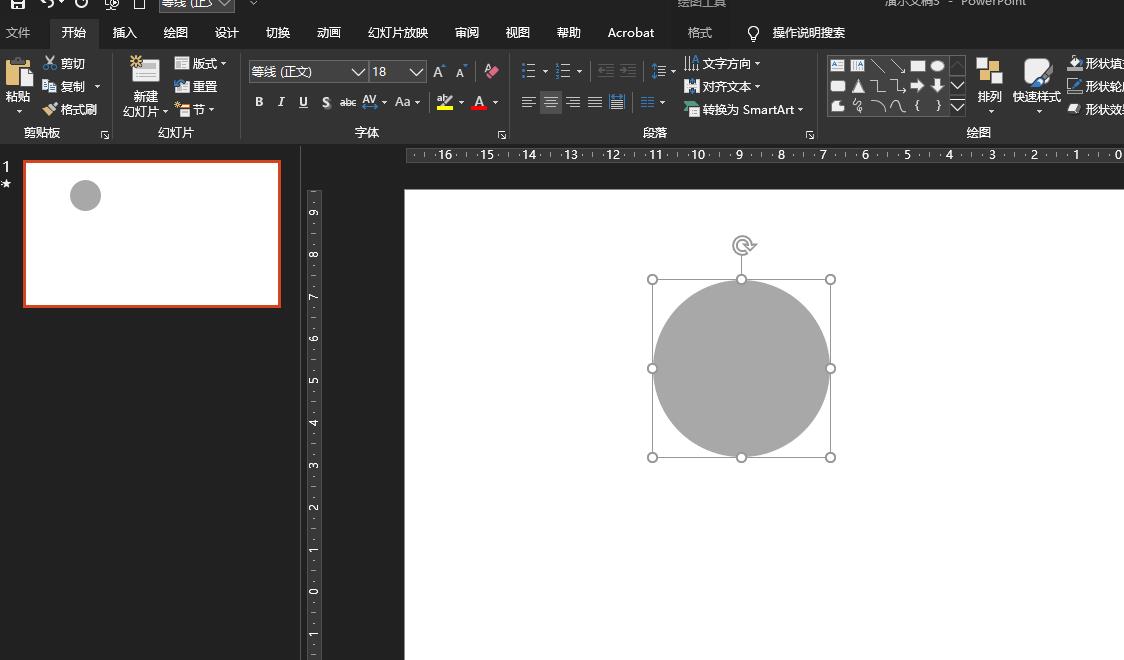This screenshot has height=660, width=1124.
Task: Click Reset (重置) slide icon
Action: coord(182,86)
